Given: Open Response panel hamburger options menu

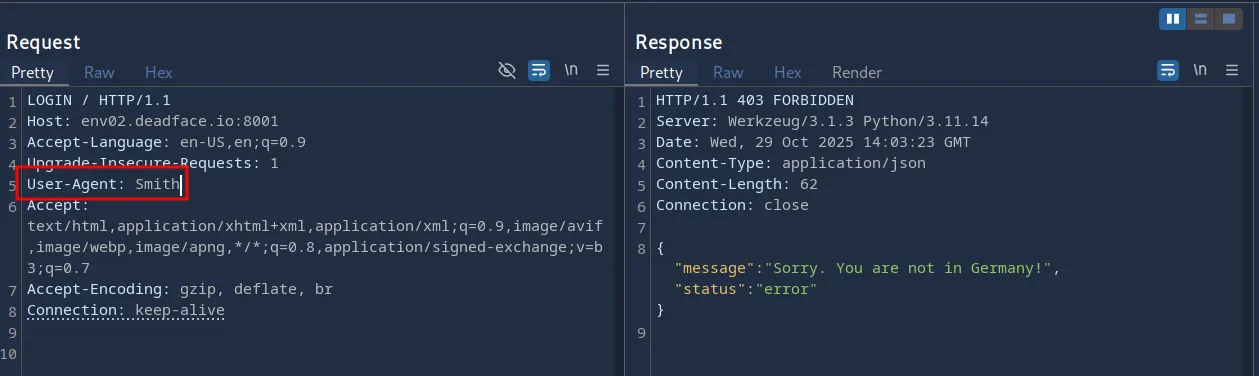Looking at the screenshot, I should pos(1232,70).
